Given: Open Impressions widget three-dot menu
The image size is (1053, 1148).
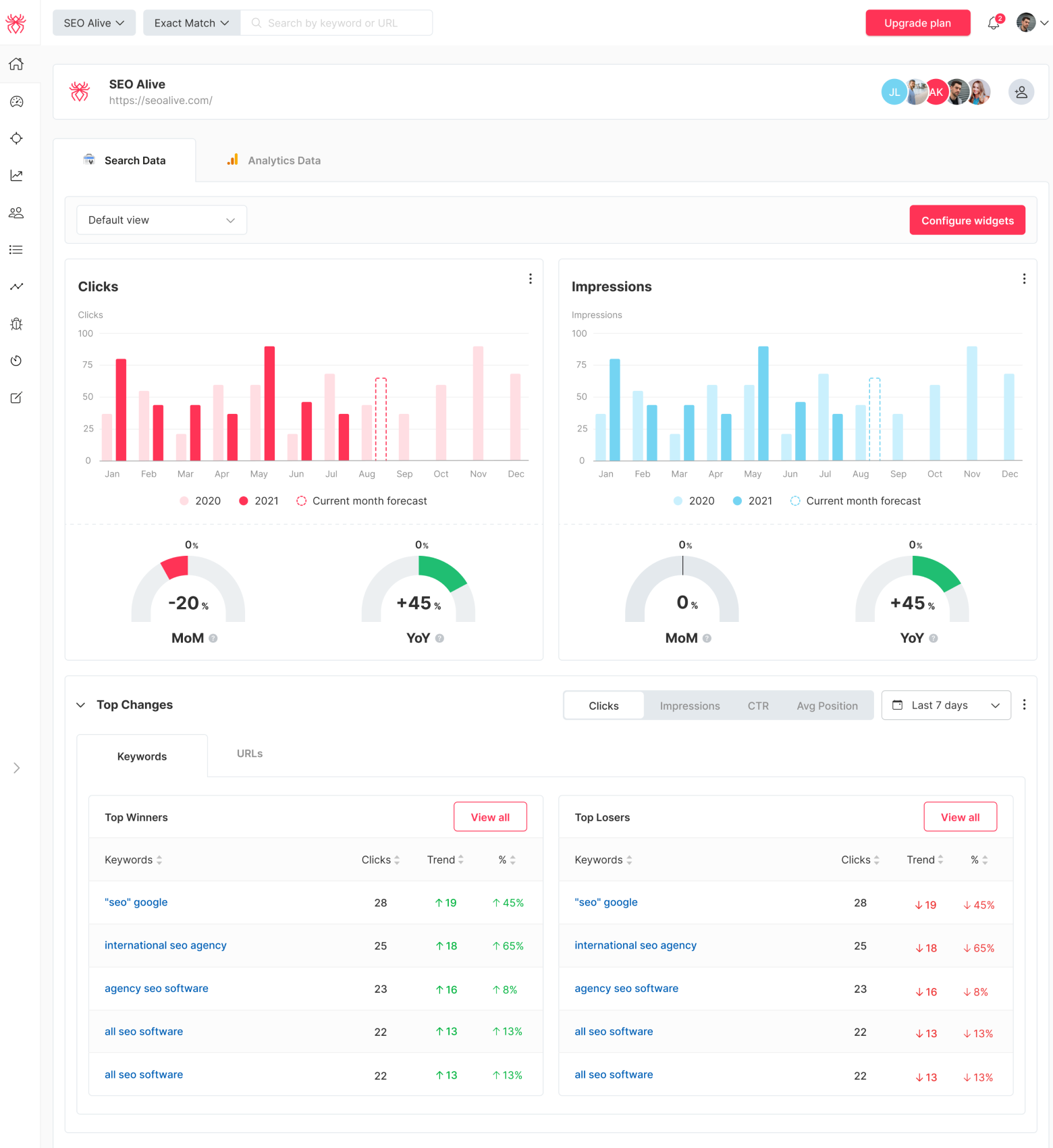Looking at the screenshot, I should click(x=1023, y=279).
